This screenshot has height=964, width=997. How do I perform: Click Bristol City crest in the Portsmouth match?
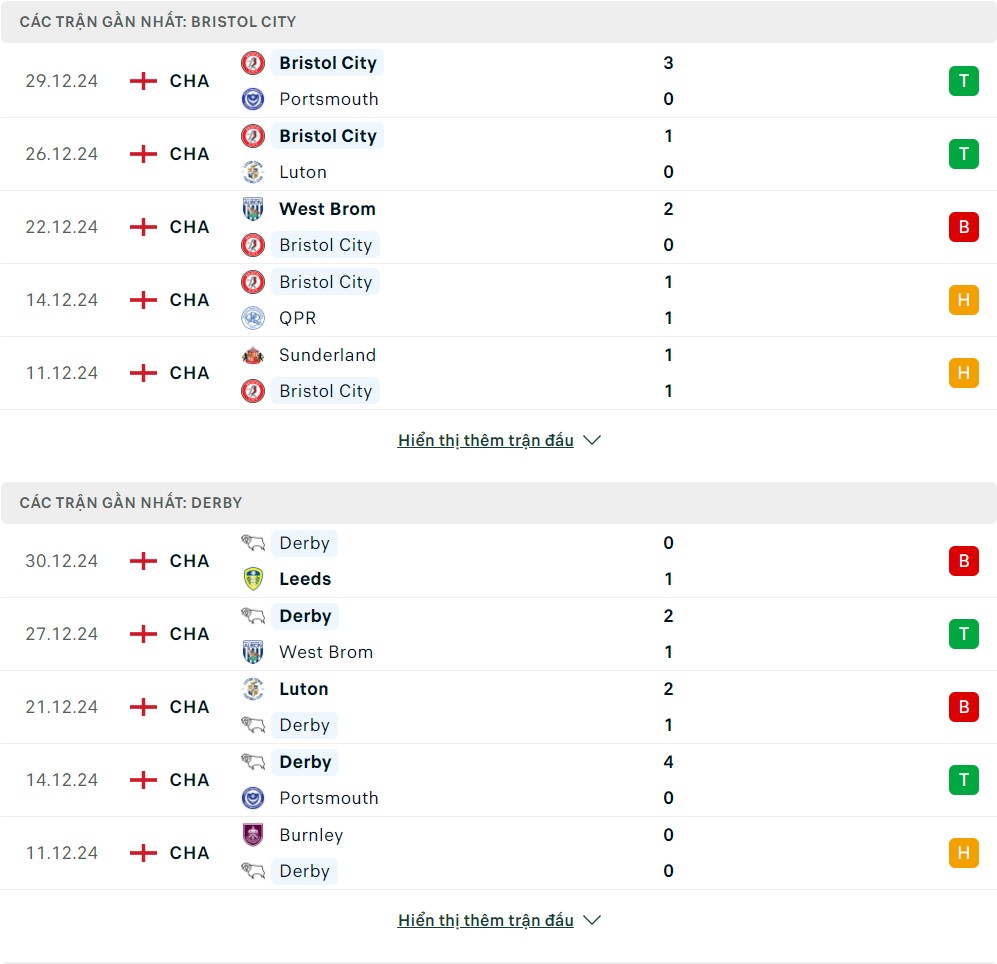click(x=253, y=63)
